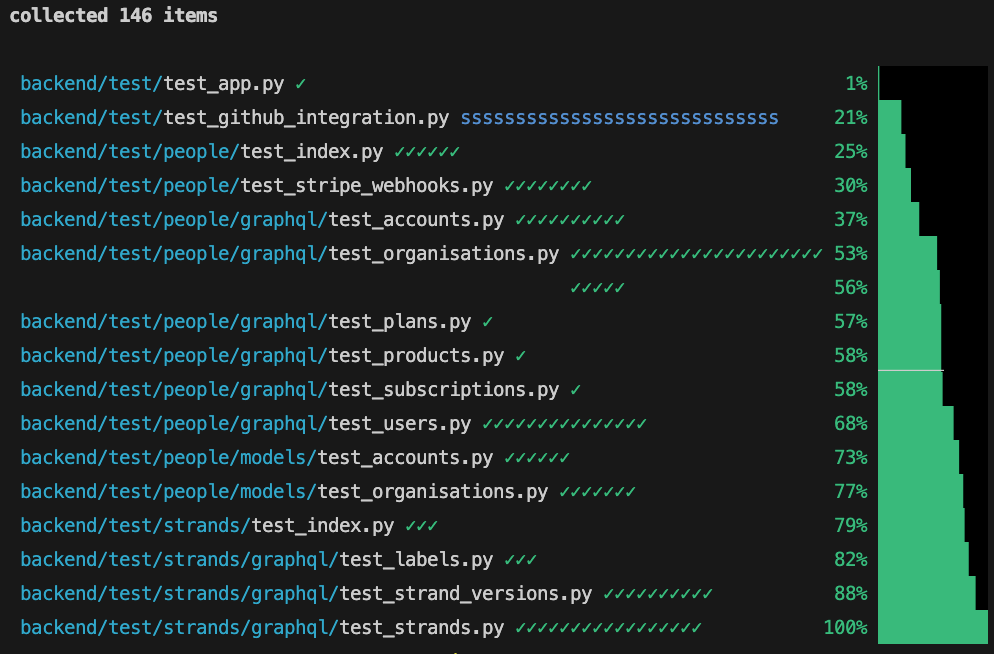The height and width of the screenshot is (654, 994).
Task: Click the 73% progress value
Action: click(x=851, y=458)
